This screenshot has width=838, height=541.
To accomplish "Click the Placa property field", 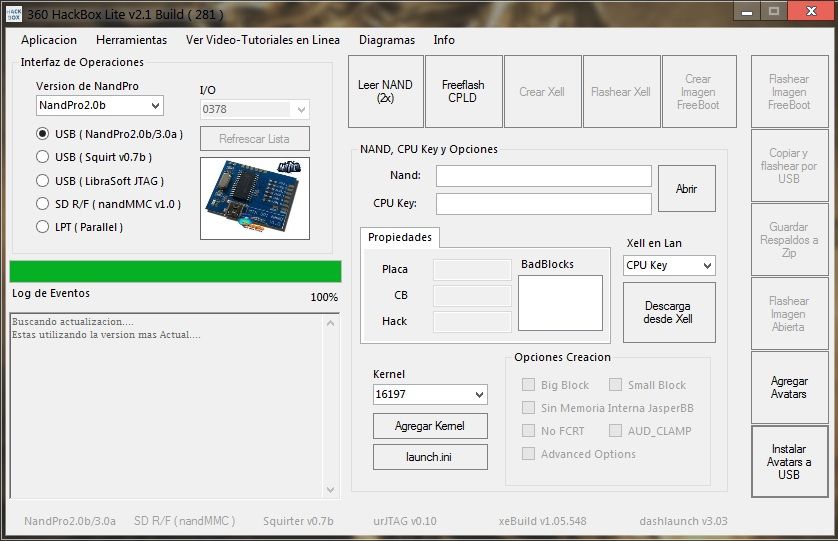I will tap(472, 269).
